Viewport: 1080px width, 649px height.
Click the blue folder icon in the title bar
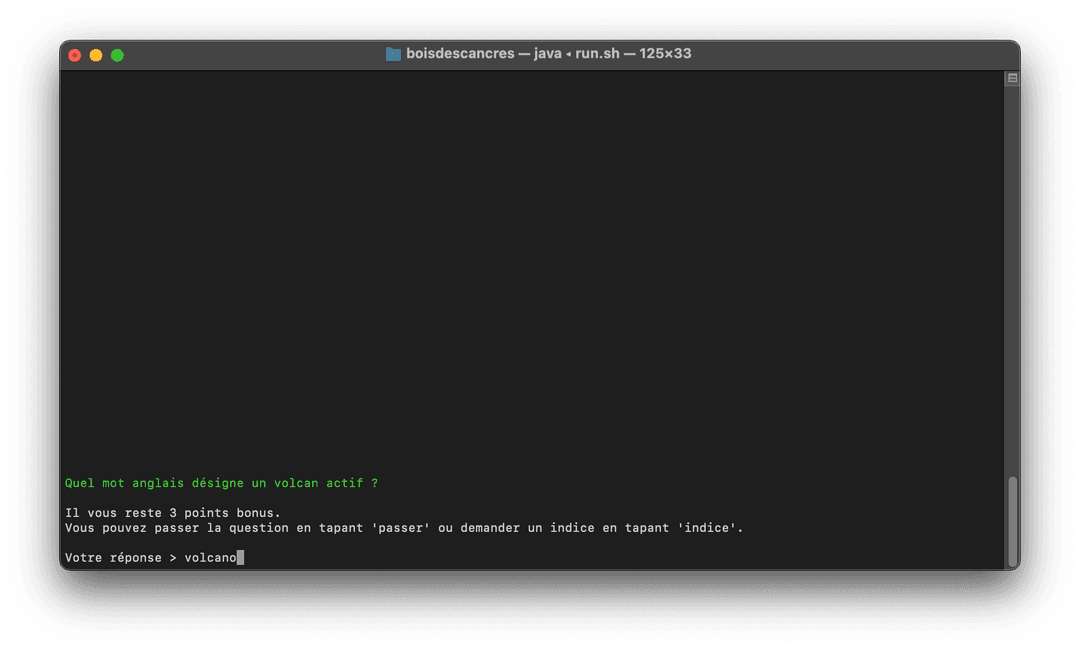click(x=392, y=54)
